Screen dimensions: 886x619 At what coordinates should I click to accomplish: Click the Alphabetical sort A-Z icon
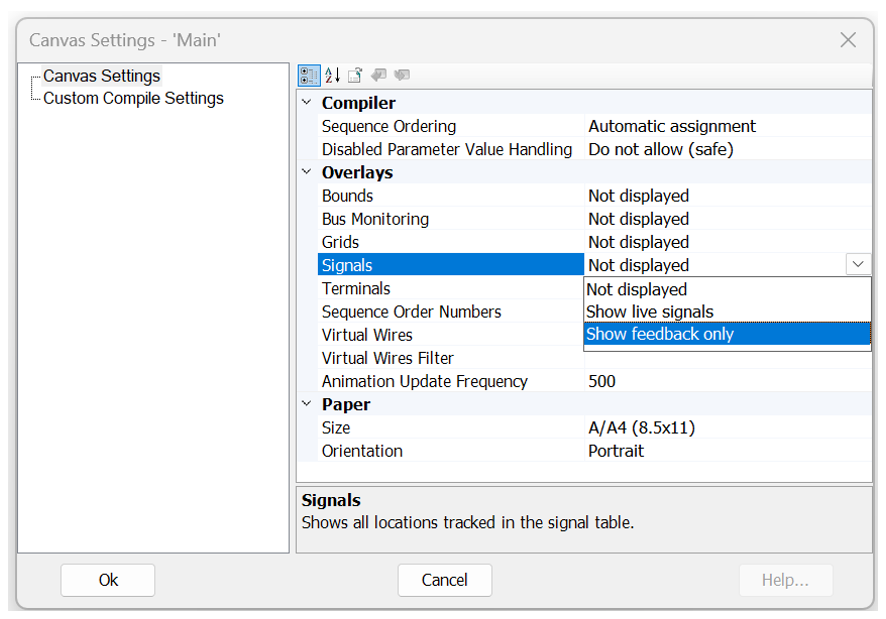pos(333,76)
